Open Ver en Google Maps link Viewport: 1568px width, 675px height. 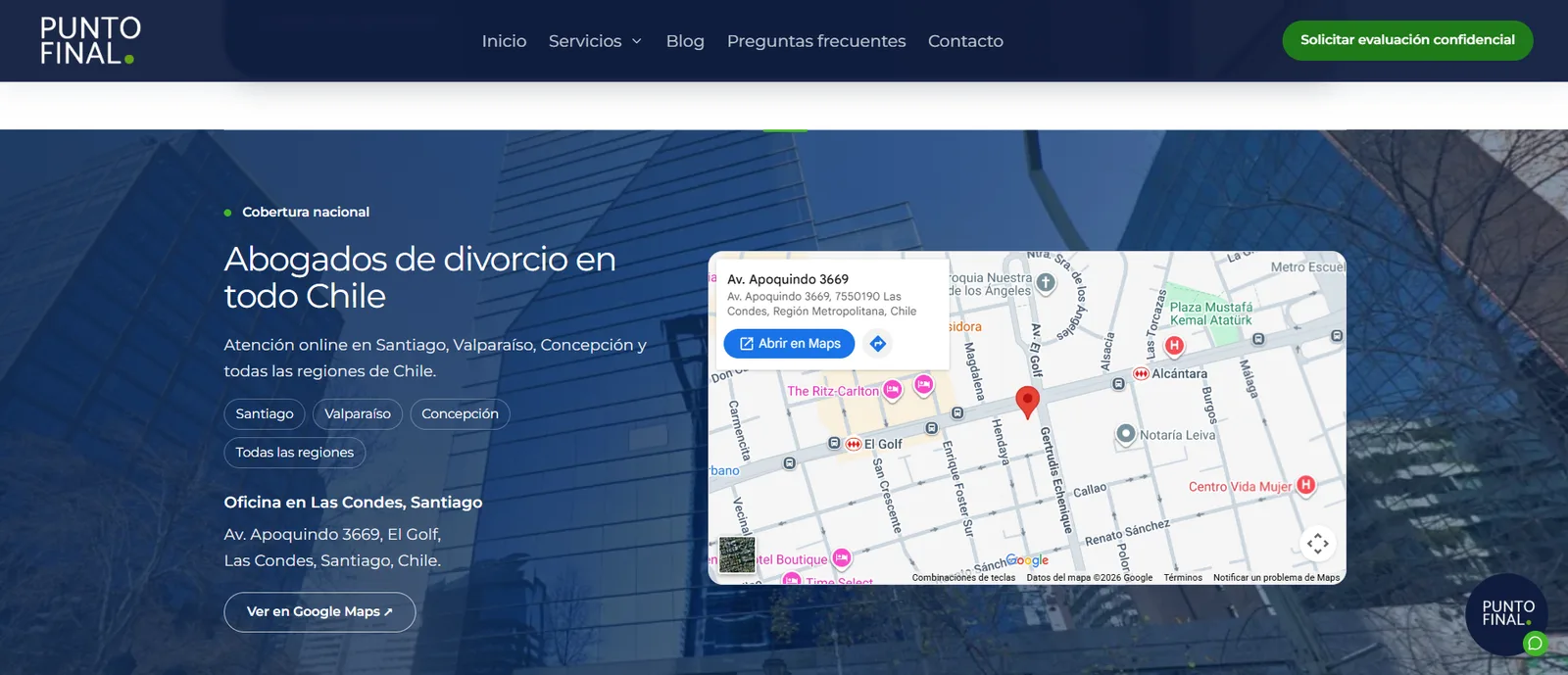[x=319, y=611]
